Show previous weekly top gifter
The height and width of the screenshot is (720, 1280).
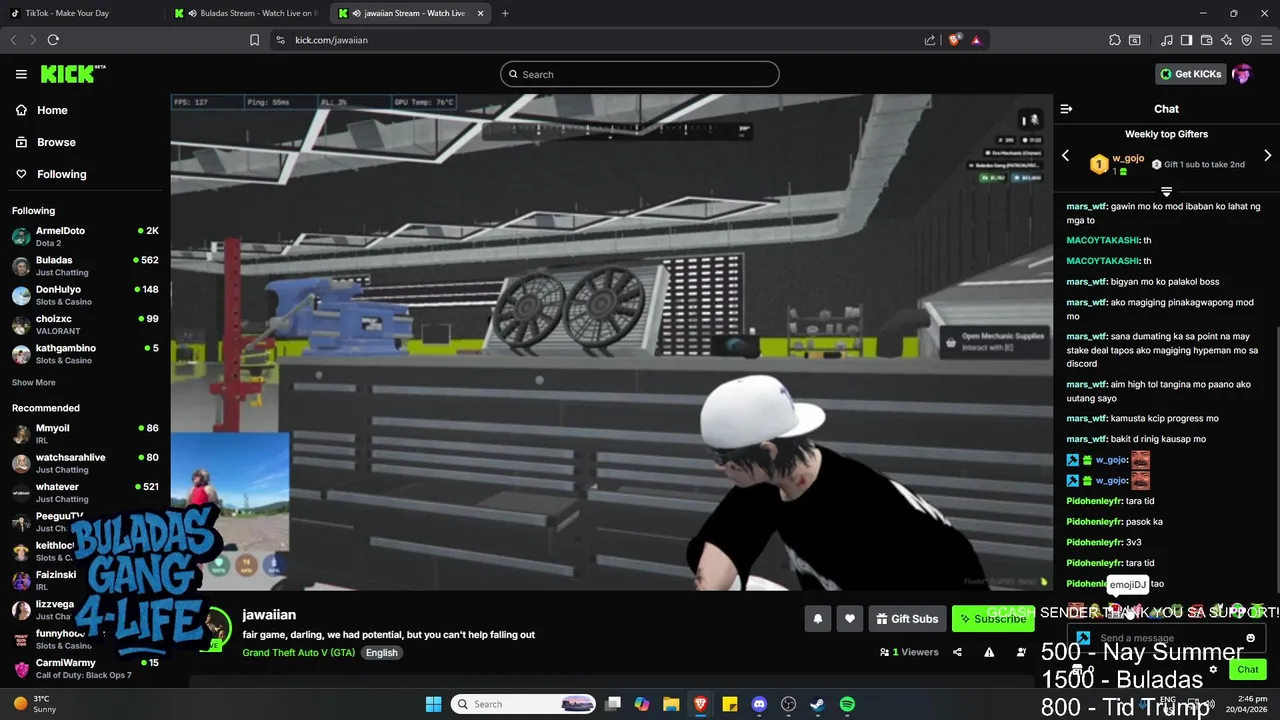click(1065, 156)
